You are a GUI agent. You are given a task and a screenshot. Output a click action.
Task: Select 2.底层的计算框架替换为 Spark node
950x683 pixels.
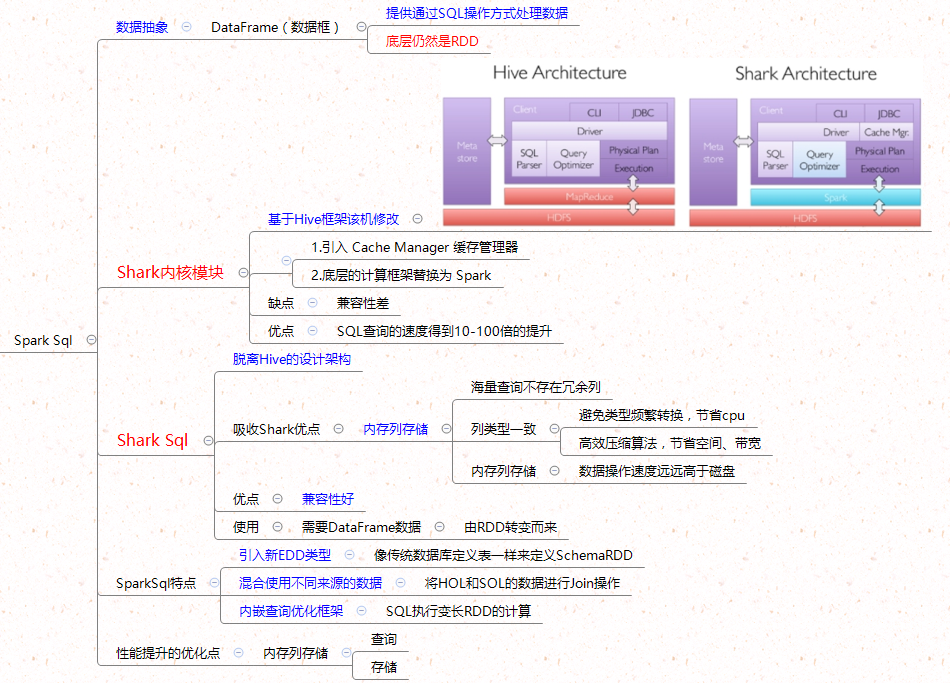[x=401, y=275]
